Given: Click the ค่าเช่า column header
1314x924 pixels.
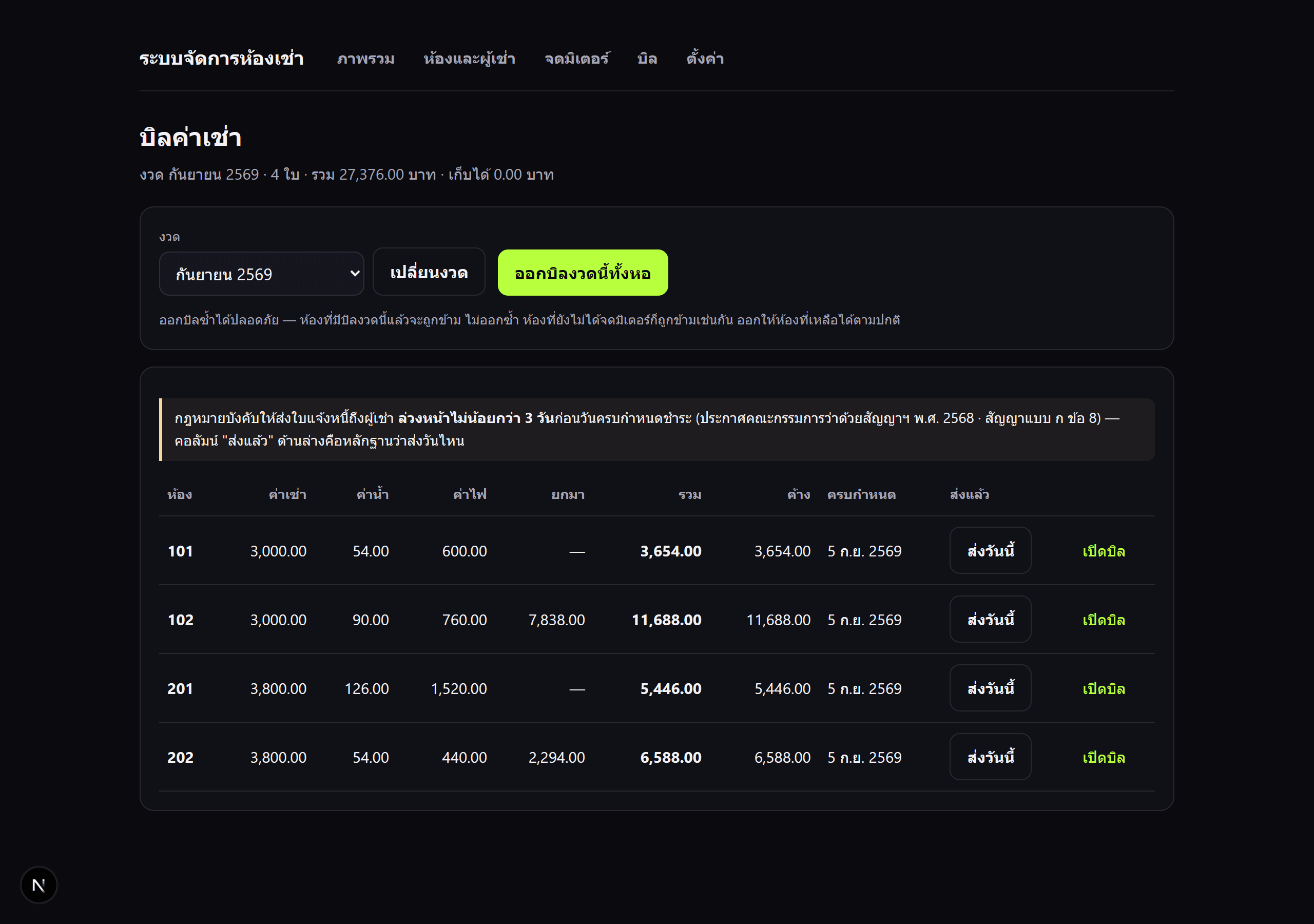Looking at the screenshot, I should pos(287,494).
